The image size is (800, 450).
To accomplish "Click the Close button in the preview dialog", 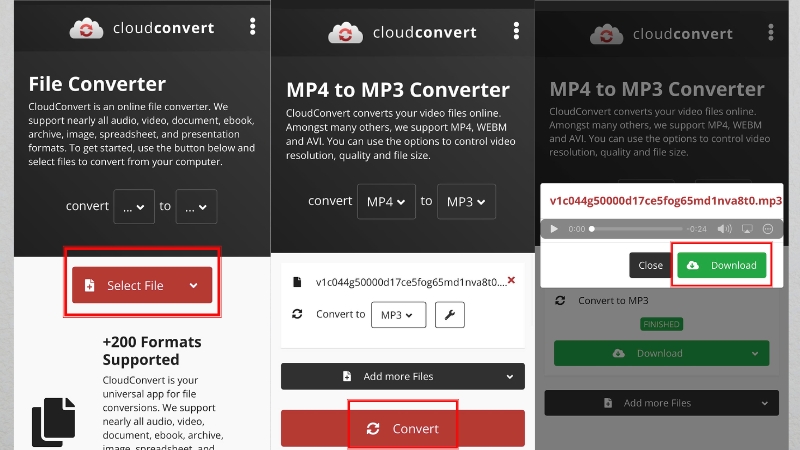I will coord(650,265).
